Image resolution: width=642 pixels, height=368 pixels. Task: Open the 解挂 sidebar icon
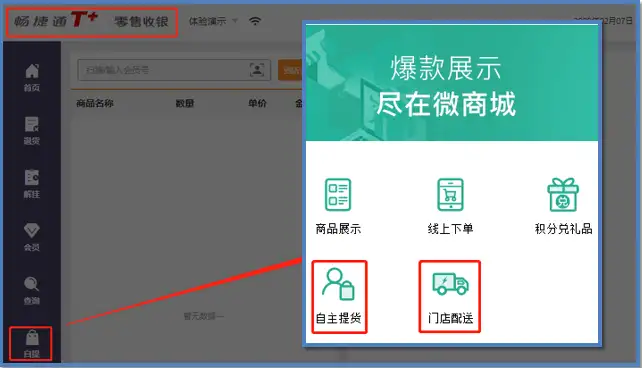pos(32,177)
